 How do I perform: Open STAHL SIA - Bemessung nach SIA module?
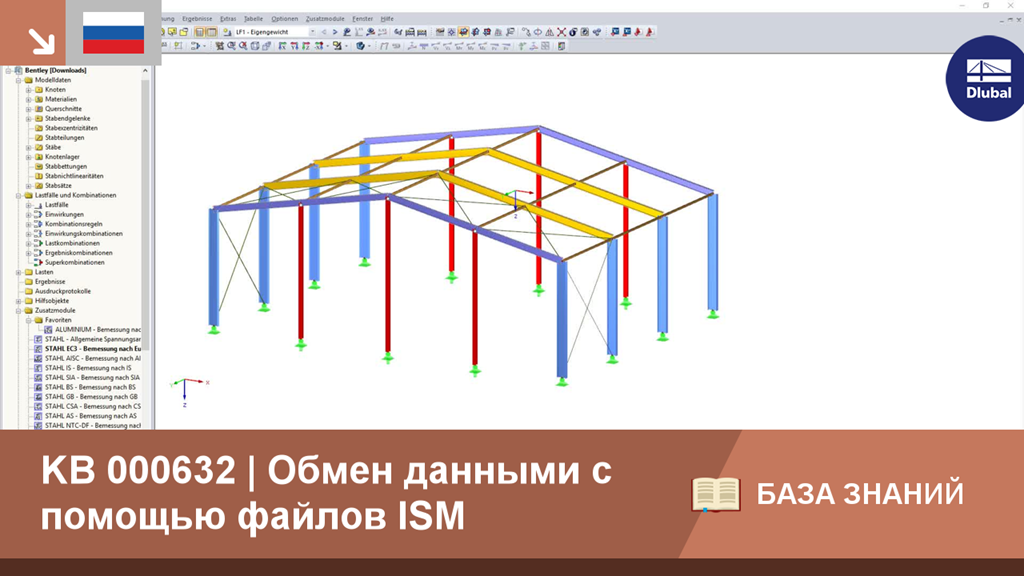[x=92, y=377]
